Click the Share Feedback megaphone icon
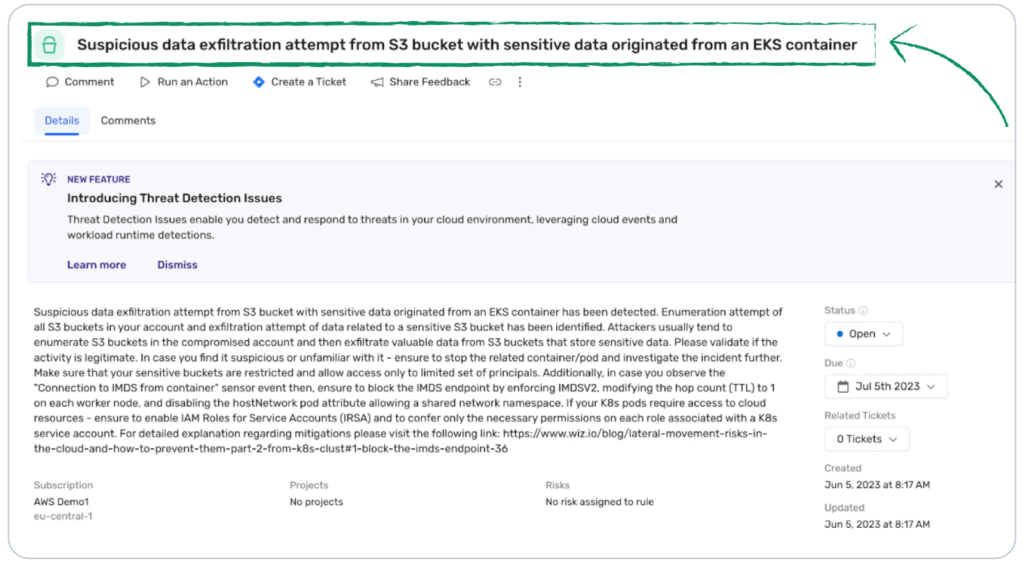 (377, 82)
